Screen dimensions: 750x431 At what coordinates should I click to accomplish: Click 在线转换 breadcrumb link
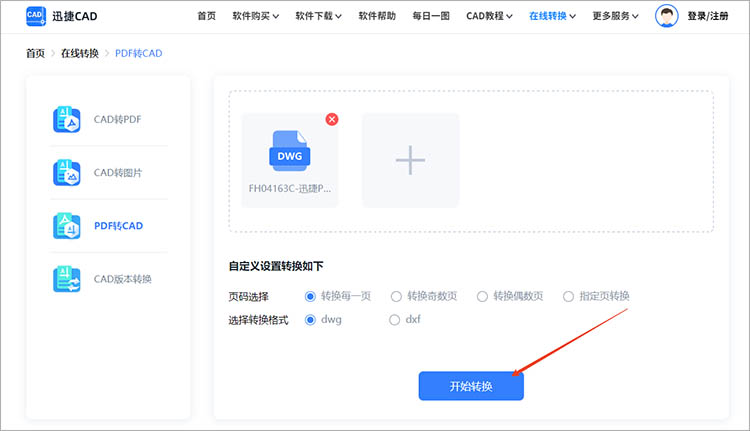(x=80, y=53)
